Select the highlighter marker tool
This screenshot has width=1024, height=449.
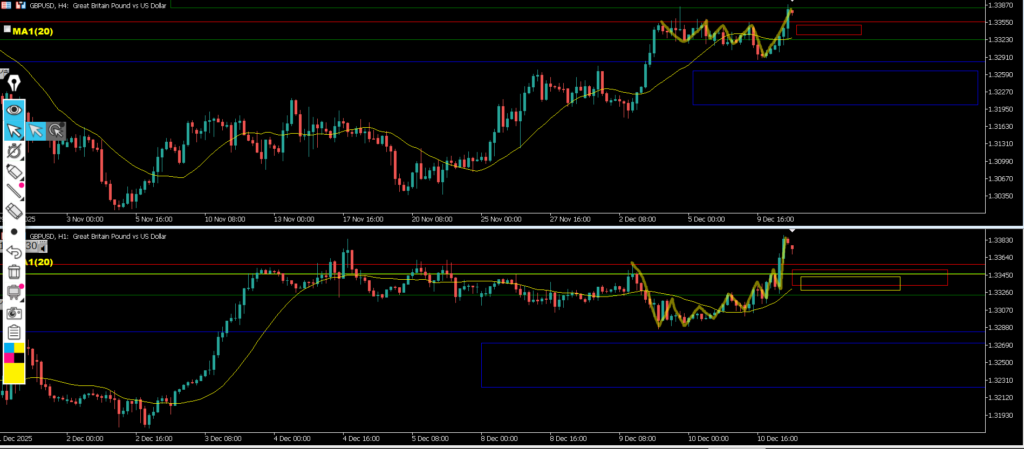click(14, 171)
